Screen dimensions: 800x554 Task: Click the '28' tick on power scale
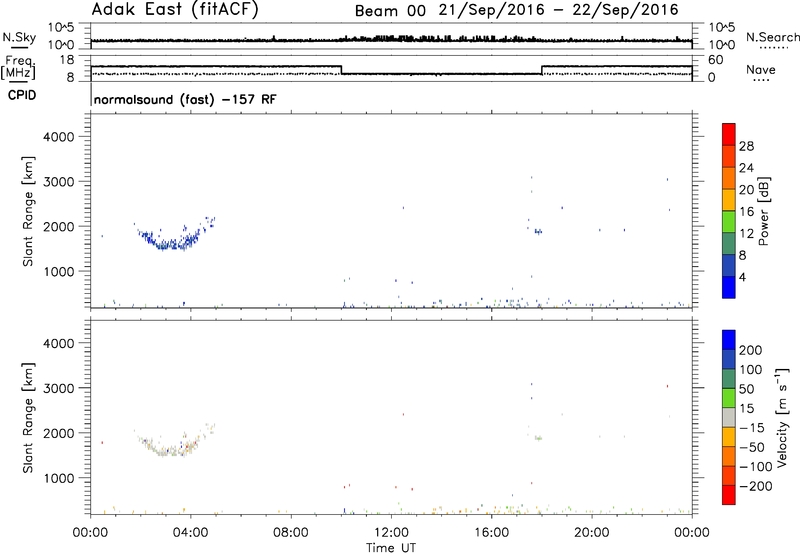pos(746,146)
